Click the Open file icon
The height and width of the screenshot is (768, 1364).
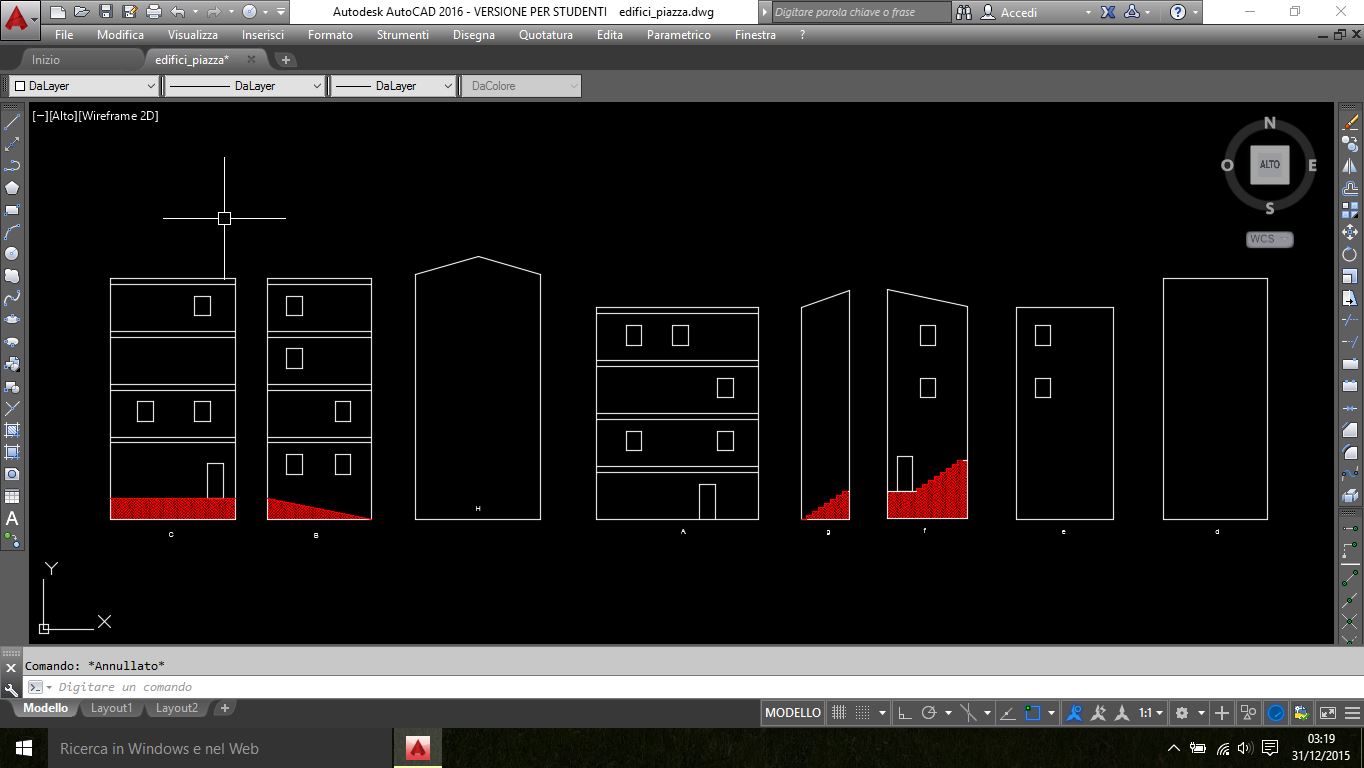pyautogui.click(x=82, y=12)
